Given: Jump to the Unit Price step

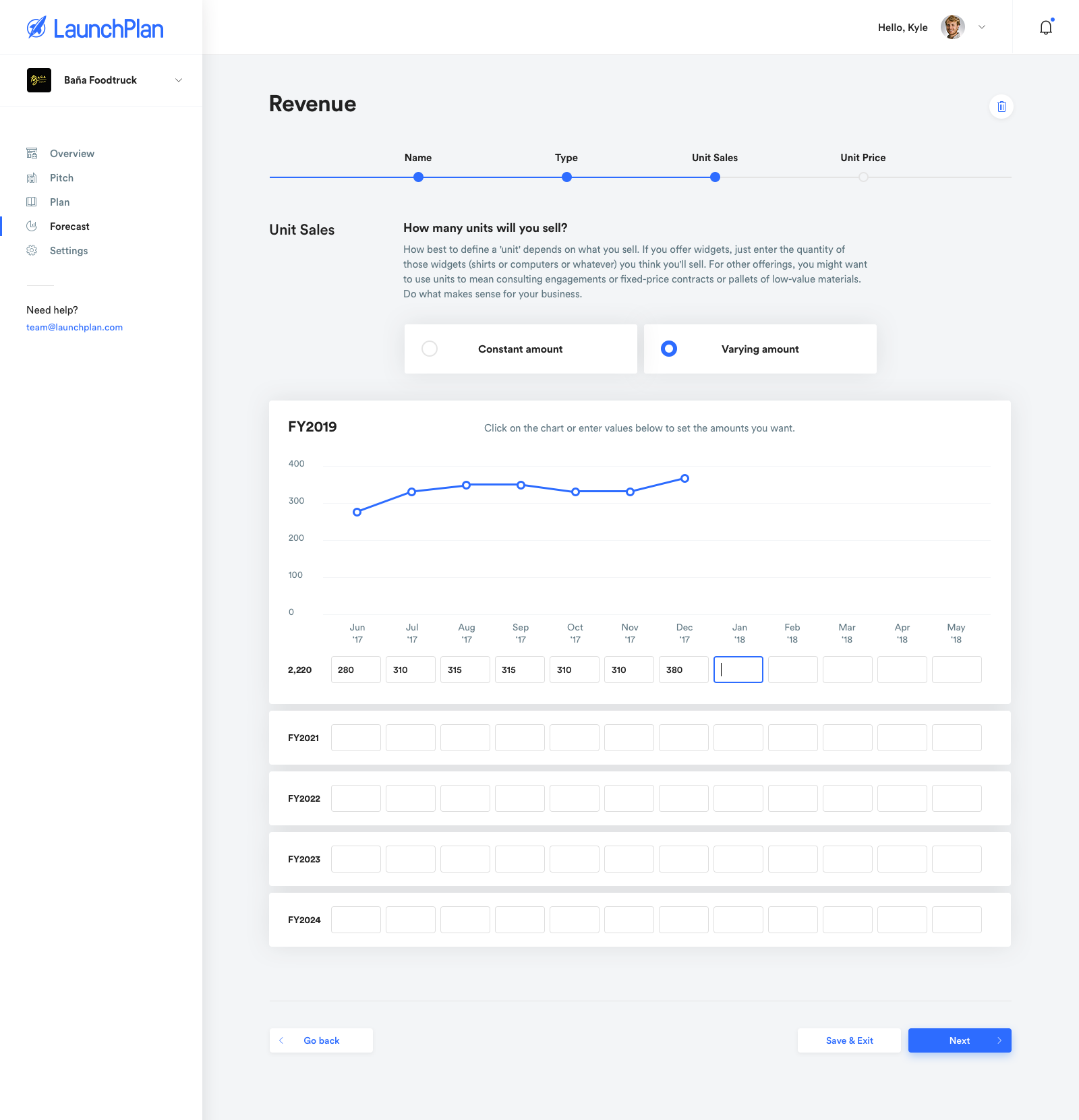Looking at the screenshot, I should 863,177.
